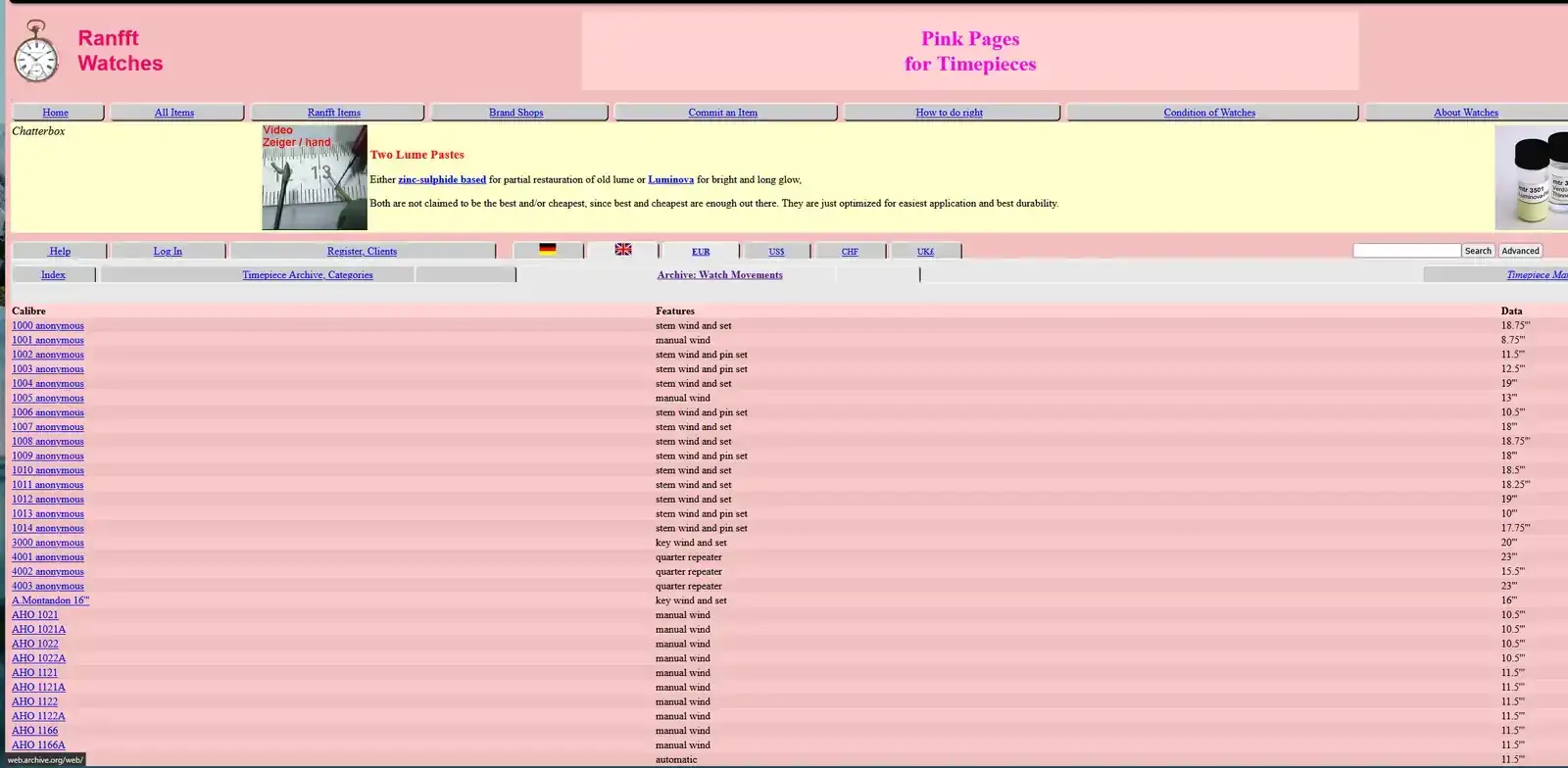This screenshot has width=1568, height=768.
Task: Open the Brand Shops menu
Action: [516, 113]
